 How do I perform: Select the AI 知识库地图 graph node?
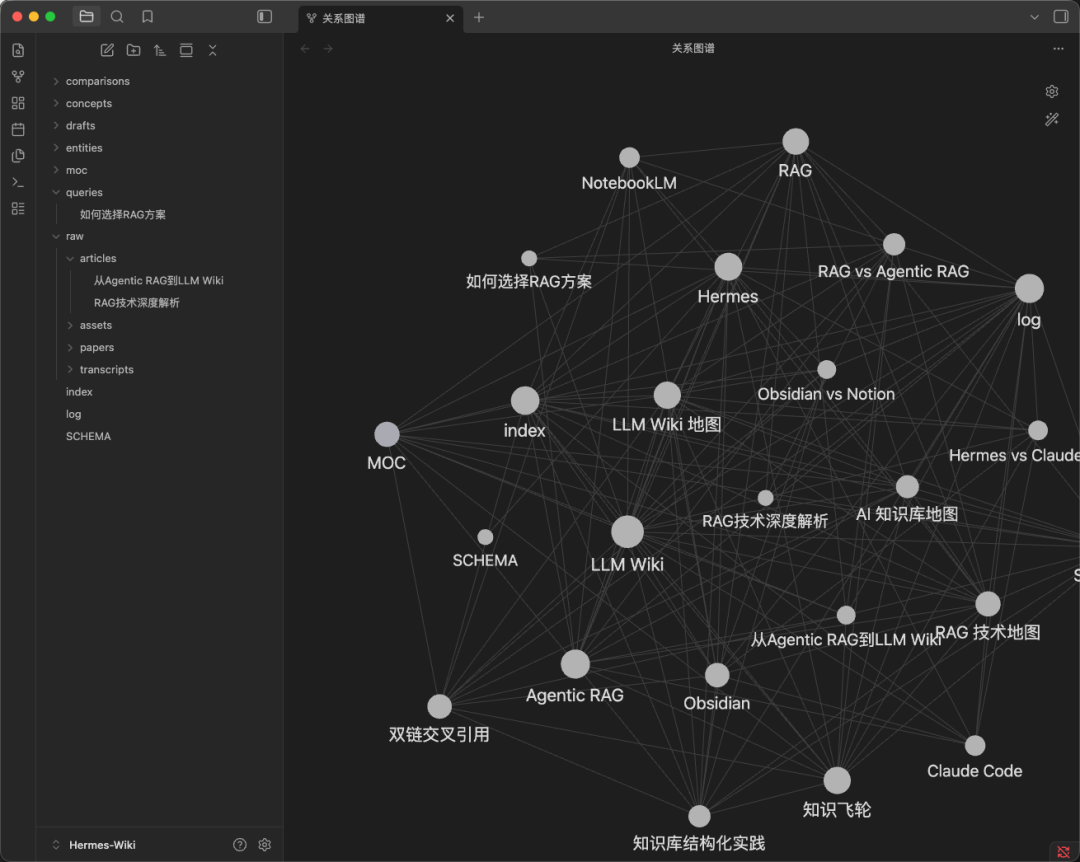[907, 486]
